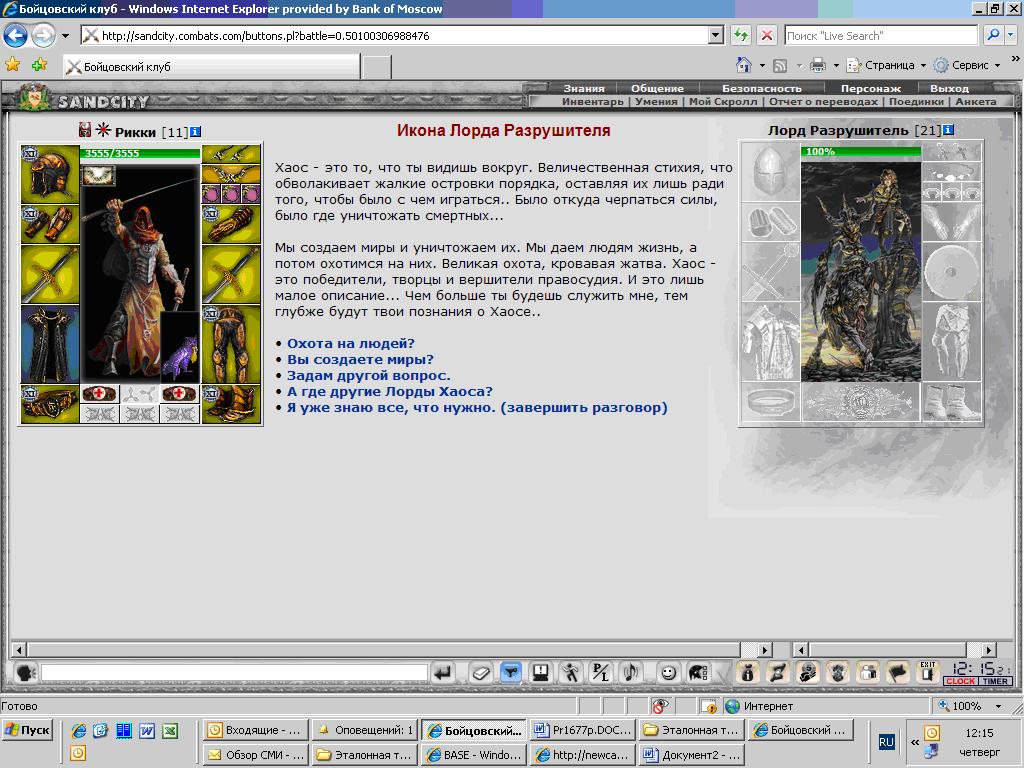Open the Безопасность menu
This screenshot has width=1024, height=768.
pos(761,88)
